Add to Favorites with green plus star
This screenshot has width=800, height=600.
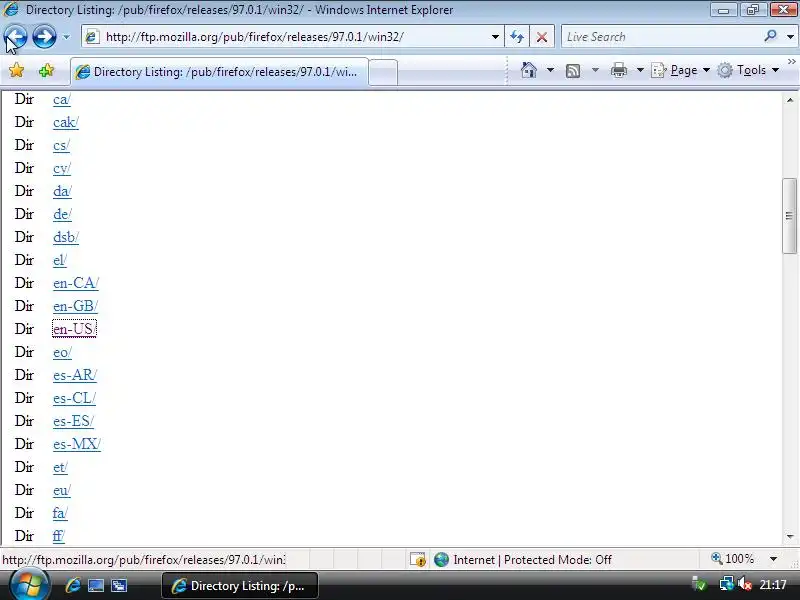(x=46, y=70)
